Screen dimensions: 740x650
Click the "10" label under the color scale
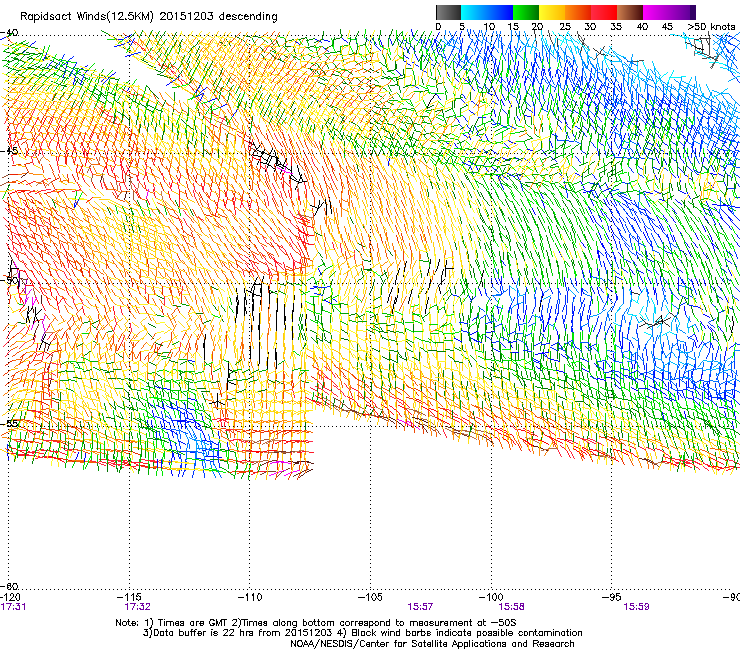(x=489, y=27)
